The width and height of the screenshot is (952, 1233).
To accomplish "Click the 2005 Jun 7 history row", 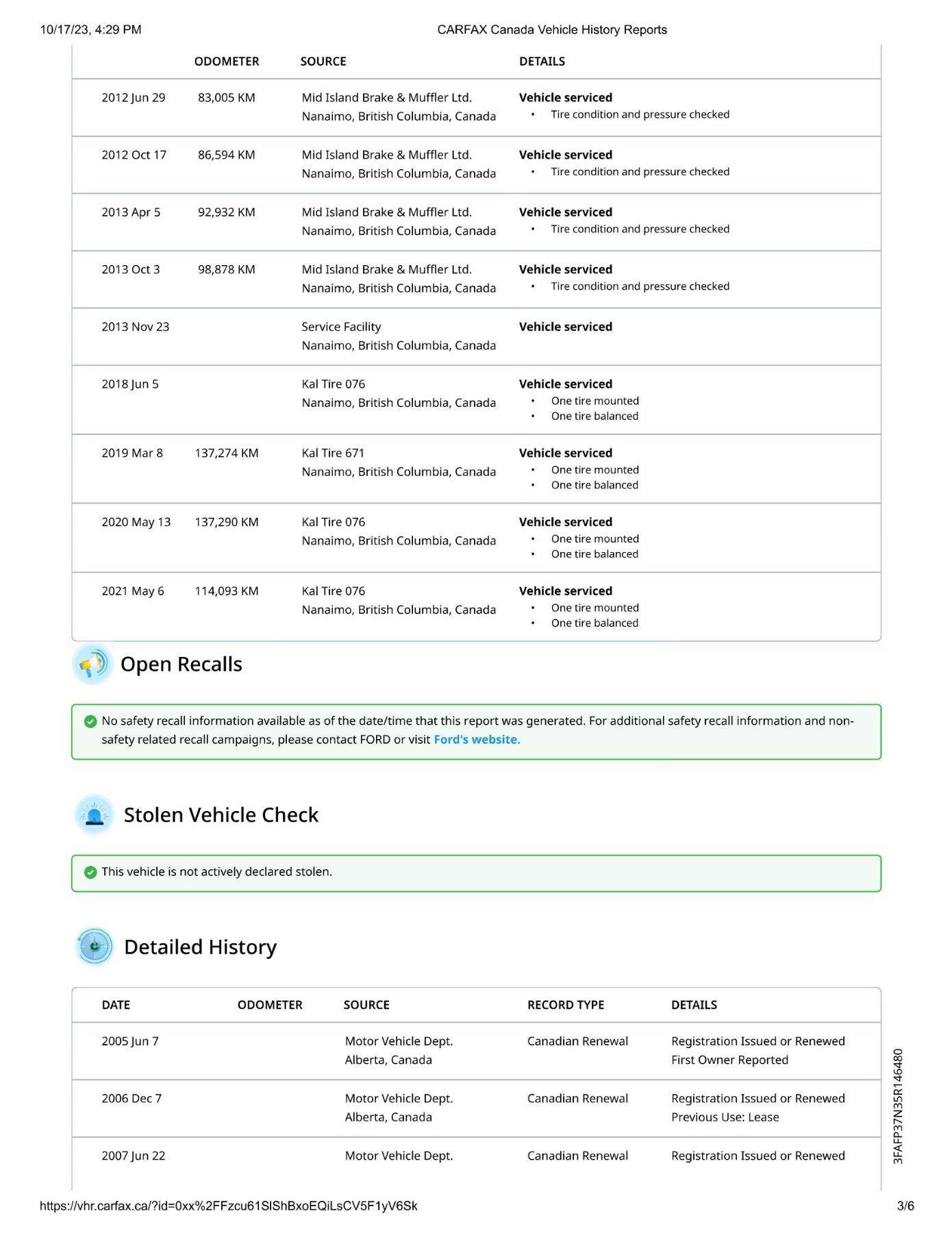I will coord(130,1041).
